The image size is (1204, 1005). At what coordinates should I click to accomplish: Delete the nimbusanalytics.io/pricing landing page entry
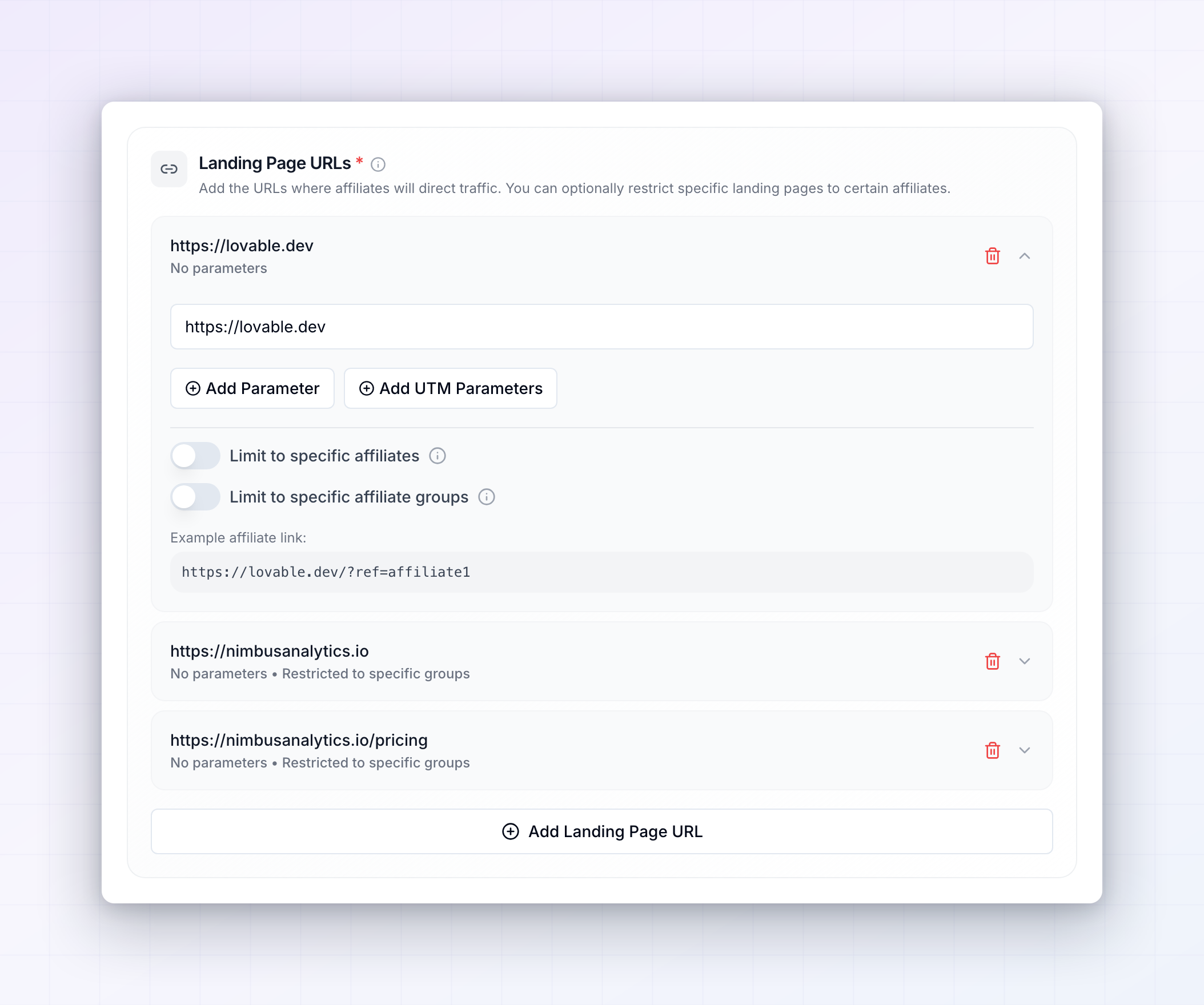click(x=993, y=750)
